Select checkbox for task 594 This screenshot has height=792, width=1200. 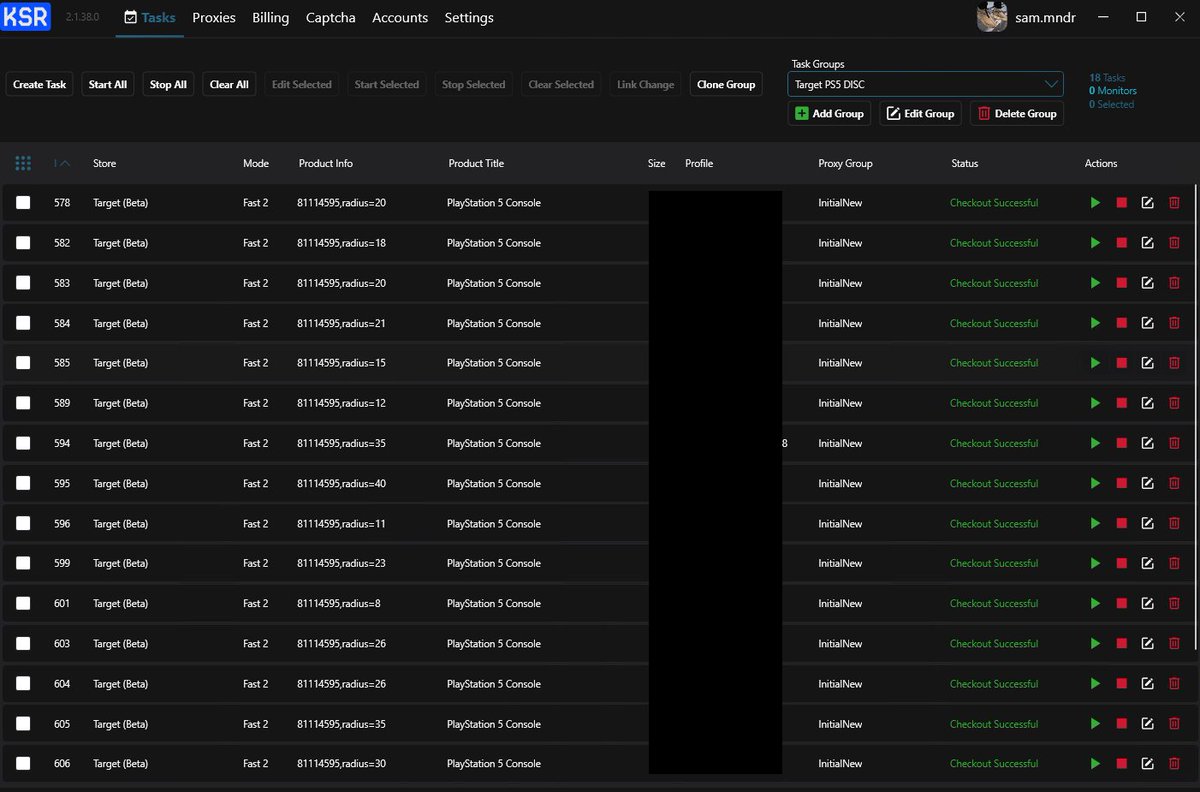[x=23, y=443]
